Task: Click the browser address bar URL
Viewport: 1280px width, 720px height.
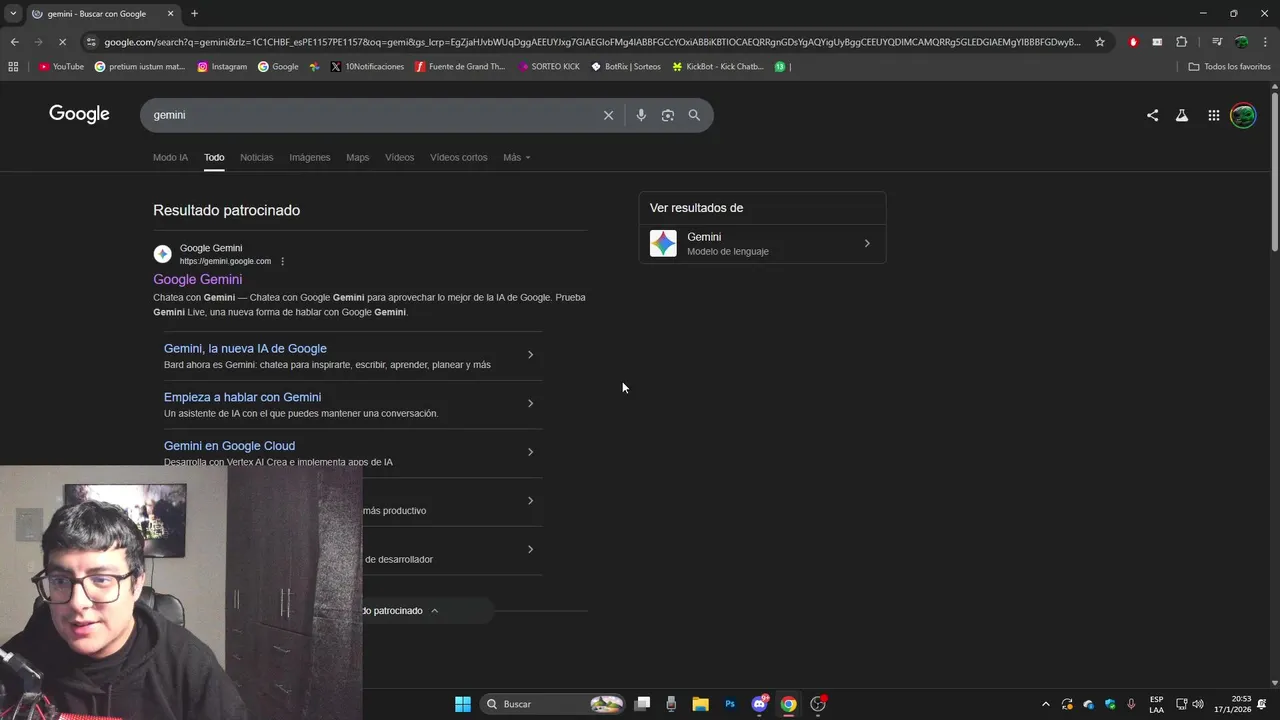Action: (x=592, y=42)
